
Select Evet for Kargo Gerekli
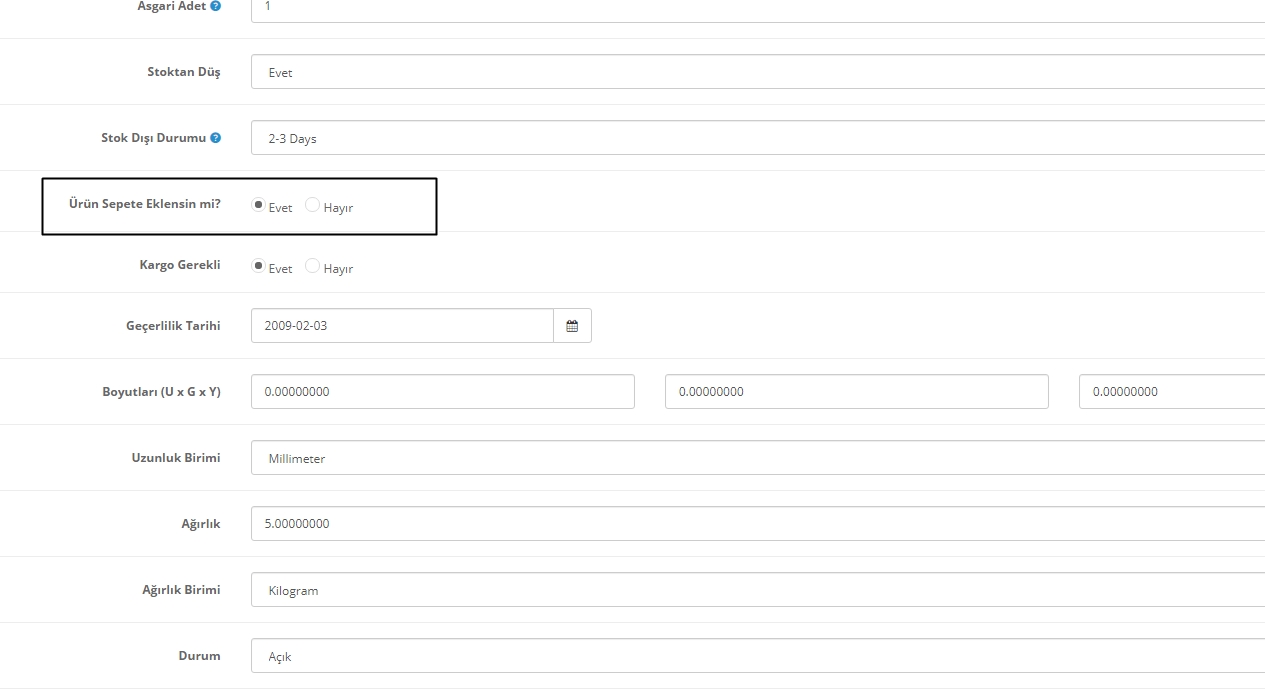(x=259, y=266)
